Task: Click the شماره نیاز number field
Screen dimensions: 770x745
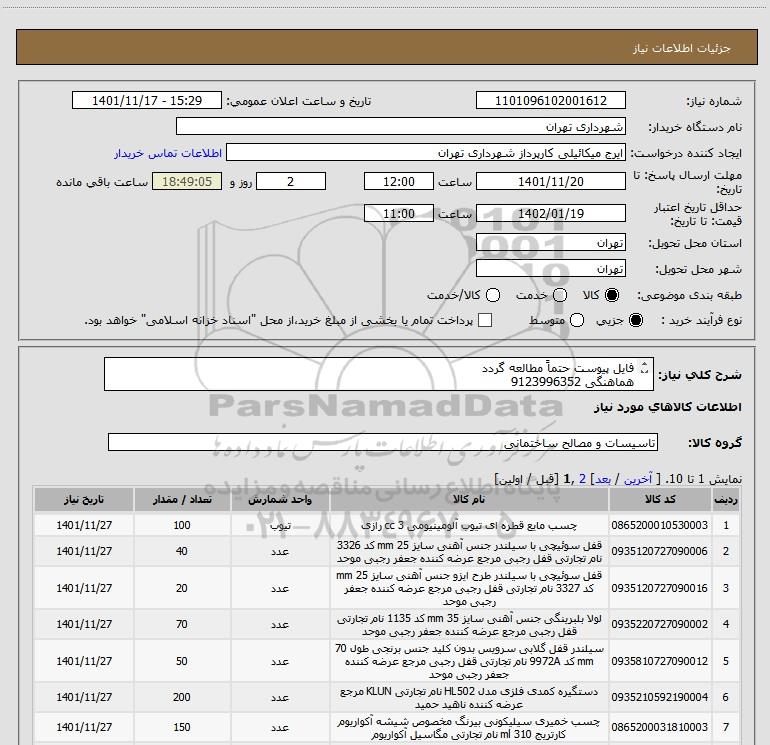Action: [x=551, y=101]
